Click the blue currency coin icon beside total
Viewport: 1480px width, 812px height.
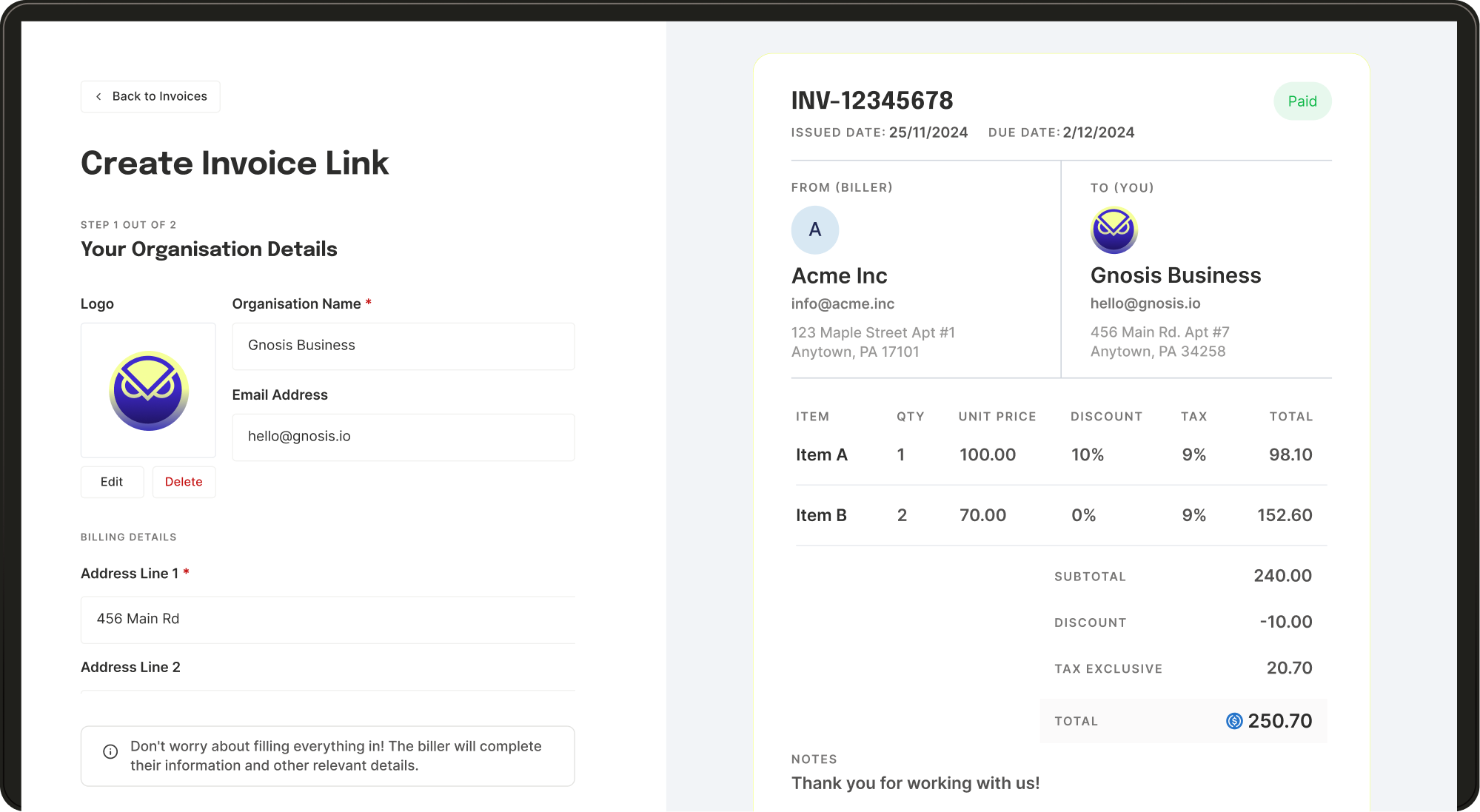1233,721
